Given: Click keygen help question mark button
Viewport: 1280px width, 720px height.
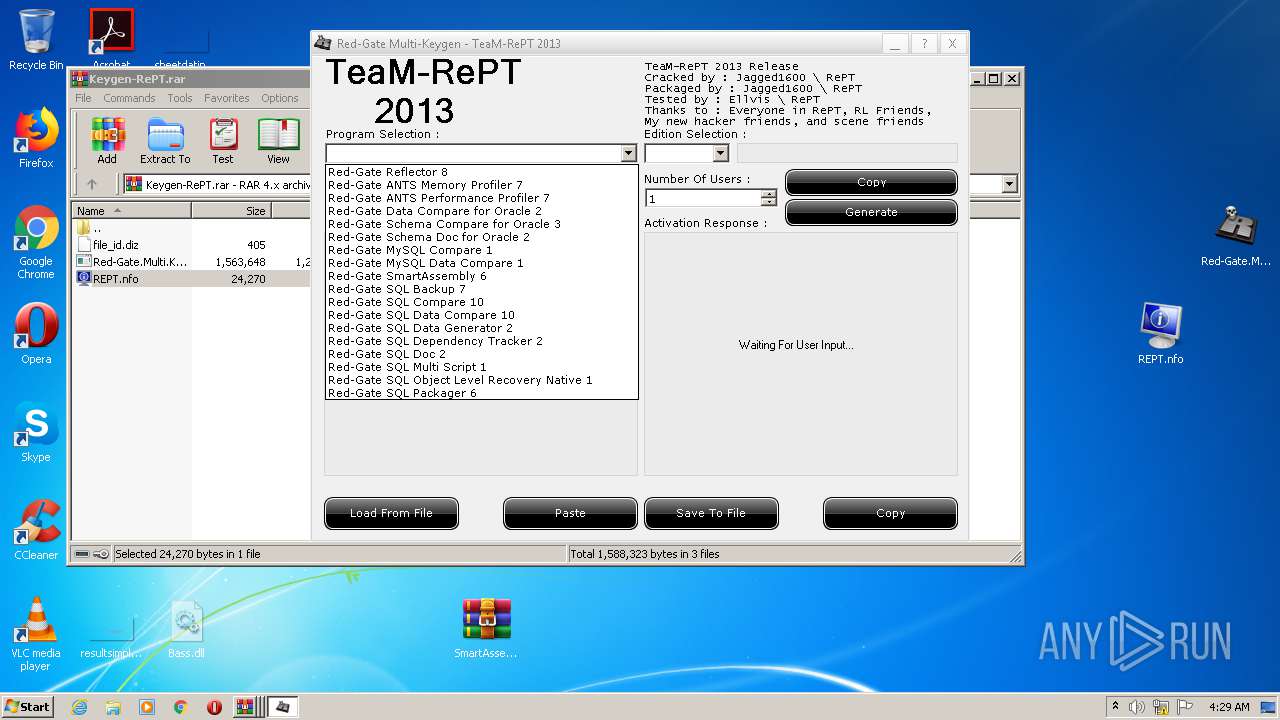Looking at the screenshot, I should (924, 44).
